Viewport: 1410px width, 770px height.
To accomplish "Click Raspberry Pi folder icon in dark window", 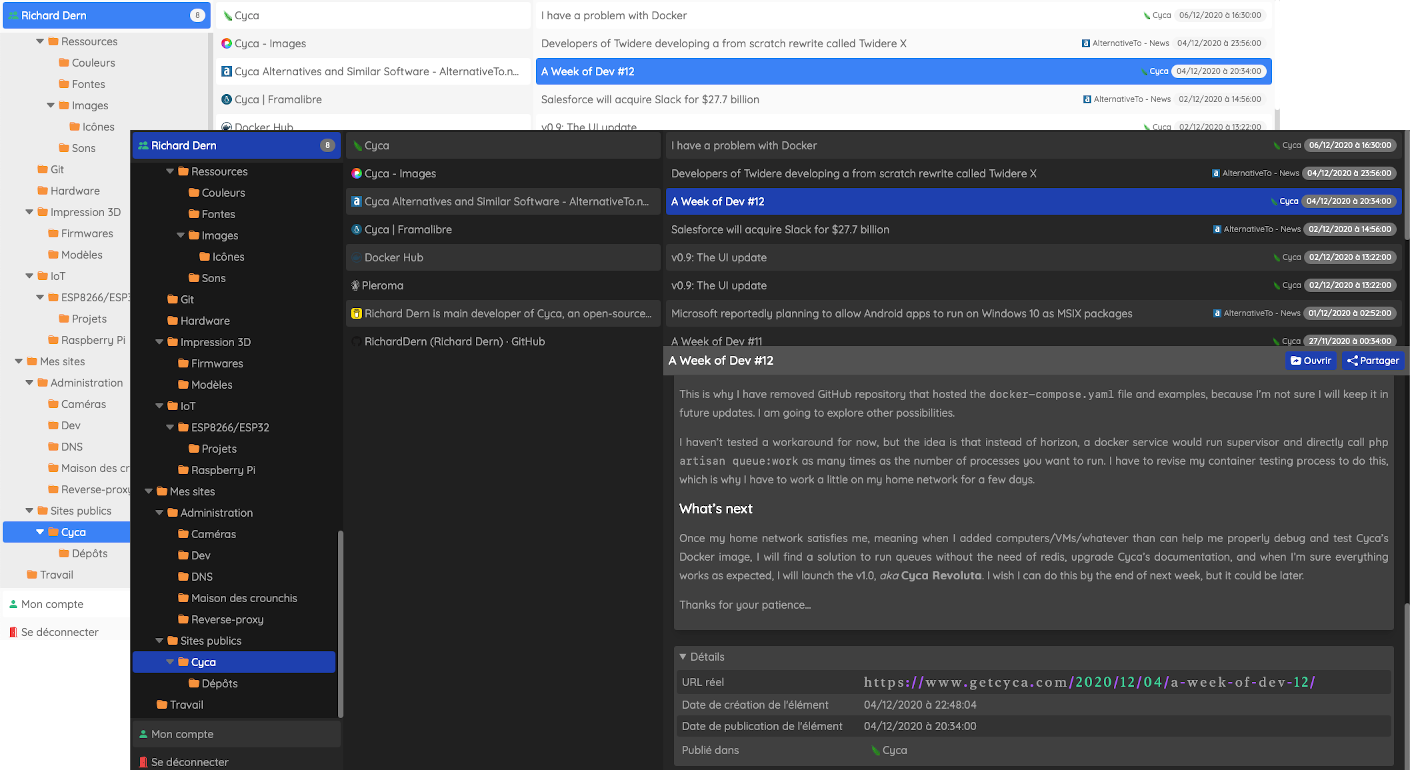I will tap(183, 470).
